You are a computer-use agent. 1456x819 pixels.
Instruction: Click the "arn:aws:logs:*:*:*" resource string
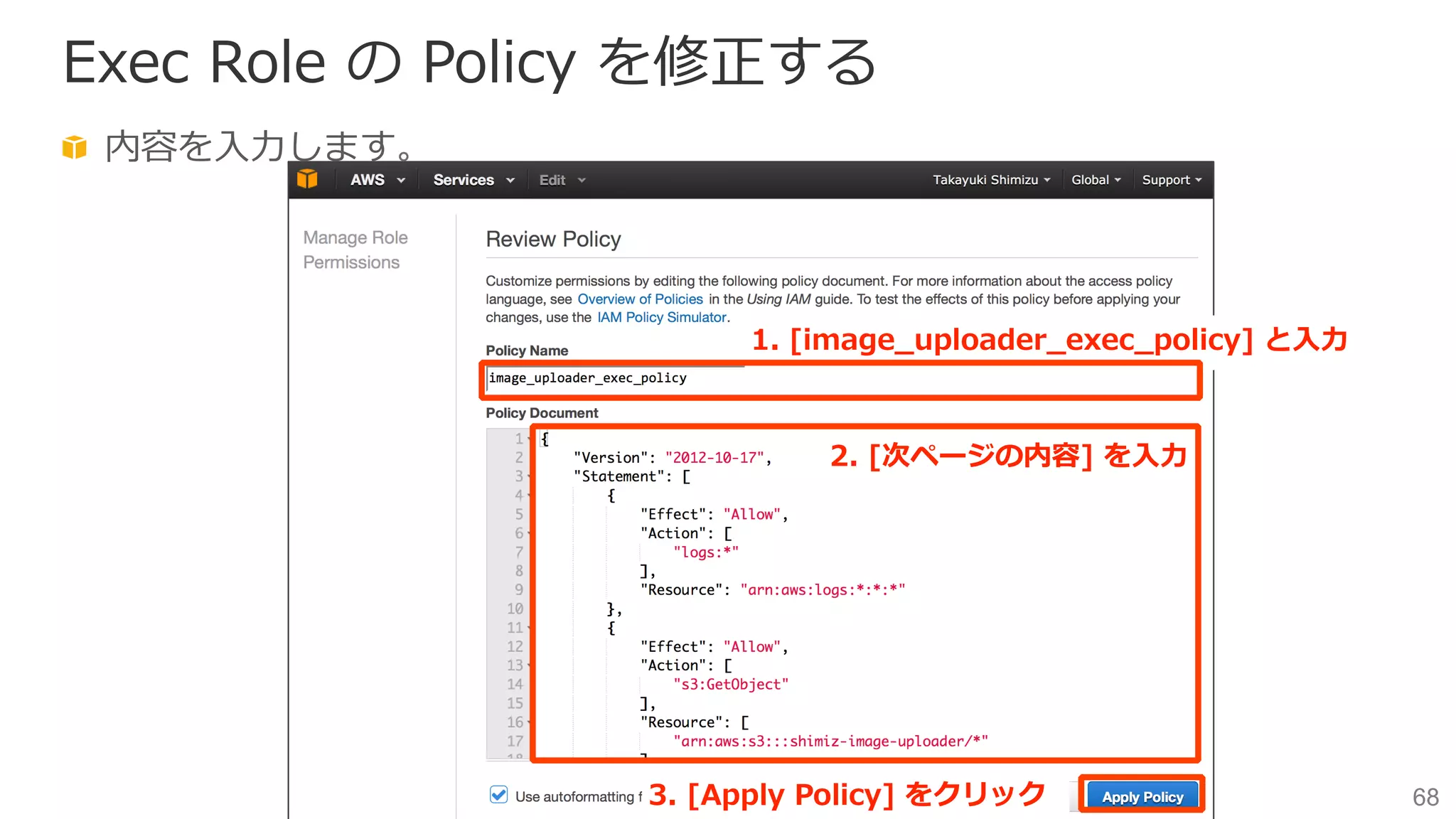(823, 590)
